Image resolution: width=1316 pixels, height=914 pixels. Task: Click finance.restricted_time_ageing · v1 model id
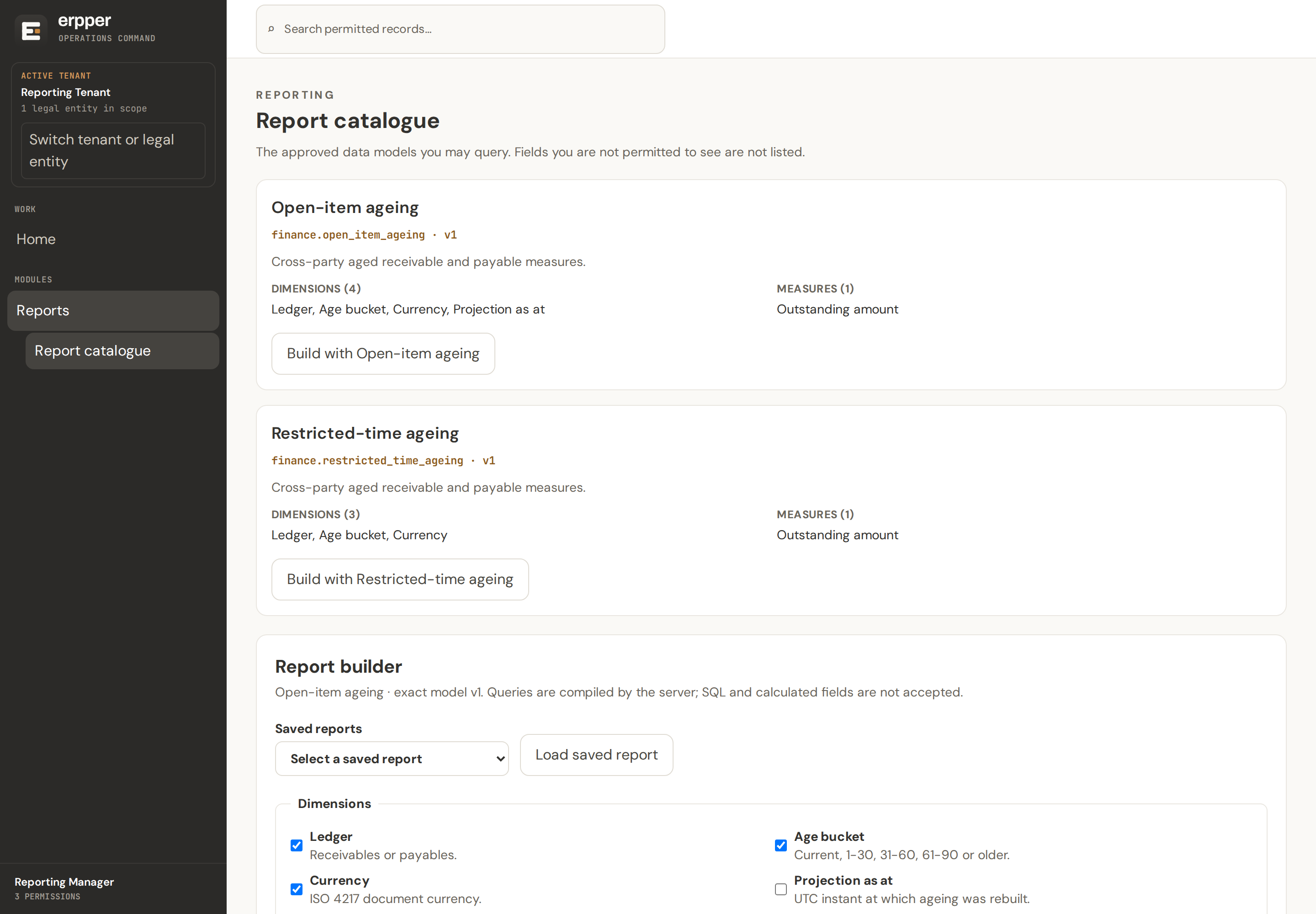tap(383, 461)
